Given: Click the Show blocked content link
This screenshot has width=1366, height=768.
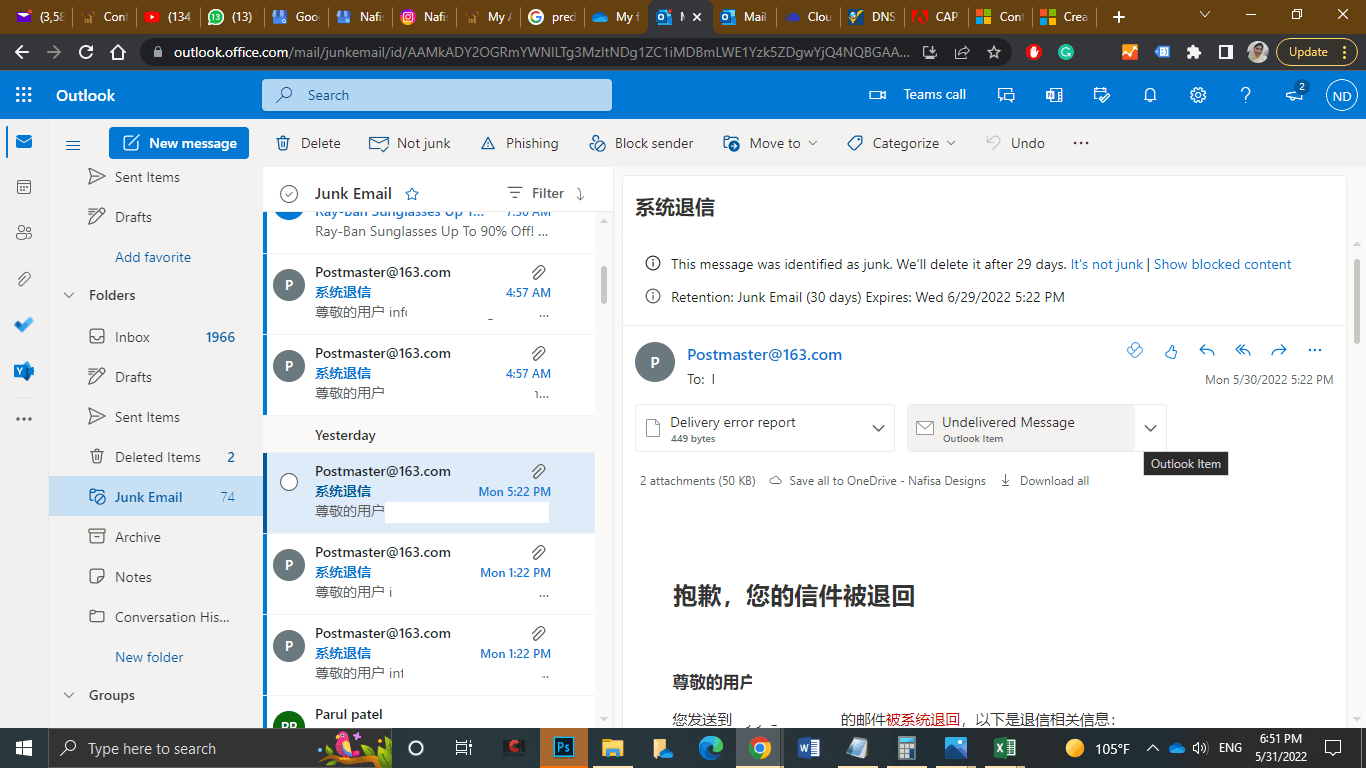Looking at the screenshot, I should coord(1222,265).
